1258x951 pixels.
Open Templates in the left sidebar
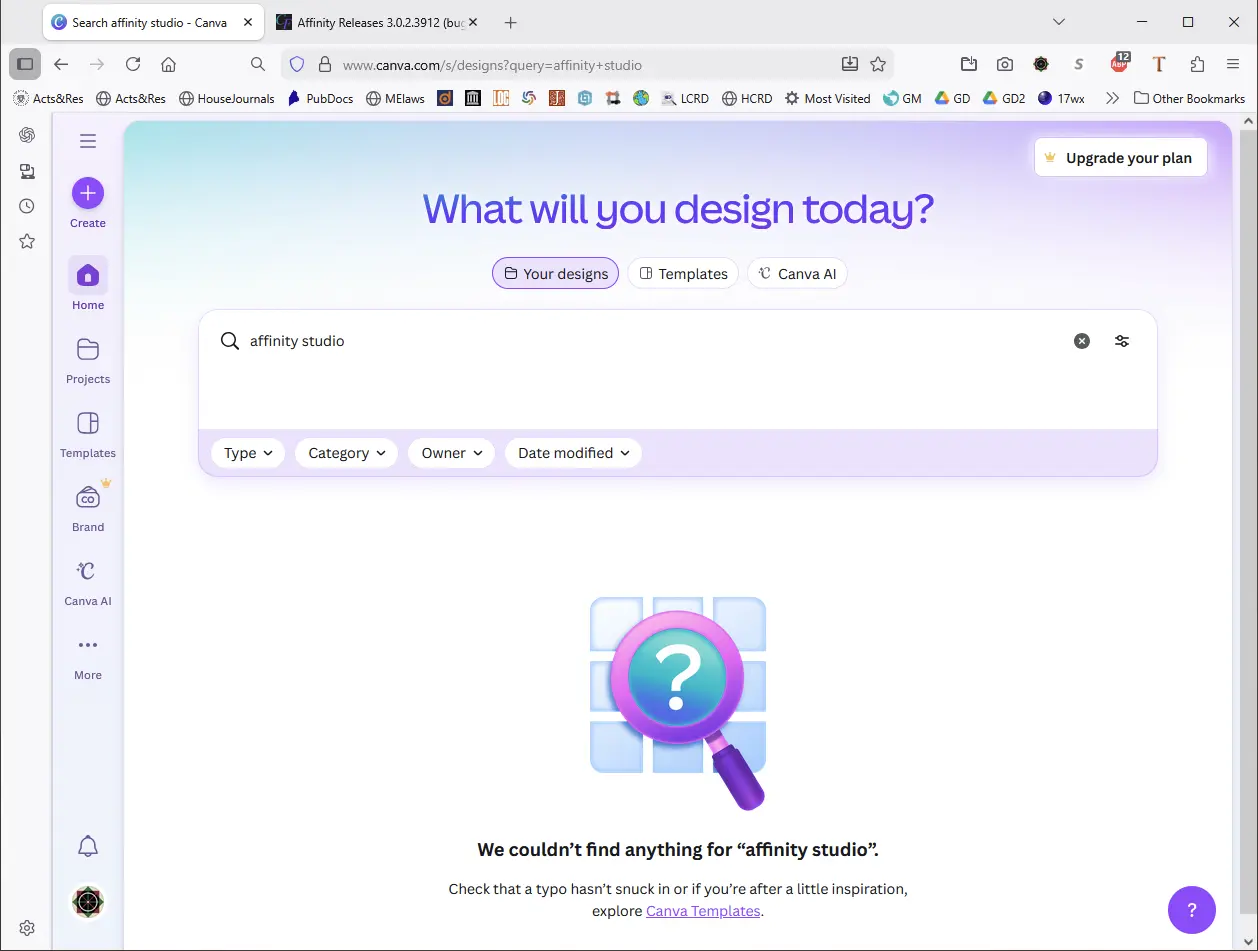[x=88, y=434]
